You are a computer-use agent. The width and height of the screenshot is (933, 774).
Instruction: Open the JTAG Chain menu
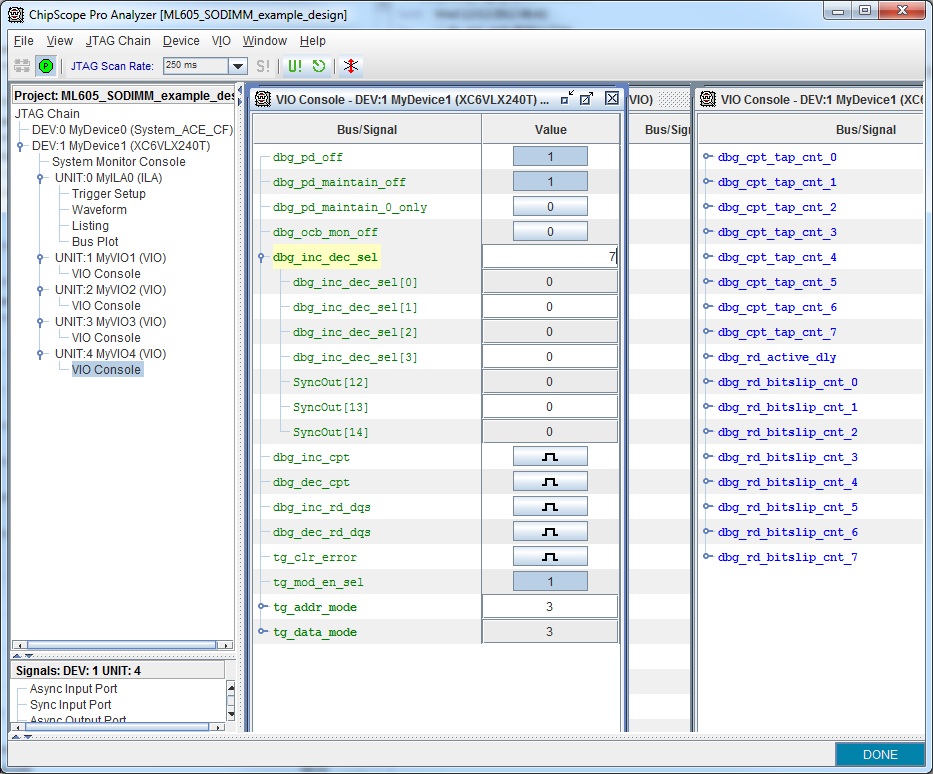pyautogui.click(x=118, y=41)
